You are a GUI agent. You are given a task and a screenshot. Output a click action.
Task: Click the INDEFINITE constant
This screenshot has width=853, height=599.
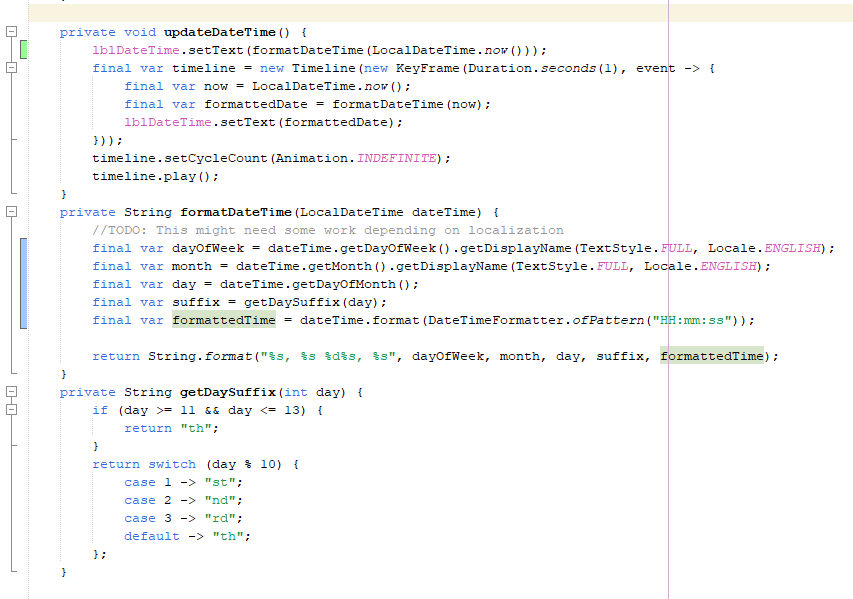pos(397,158)
